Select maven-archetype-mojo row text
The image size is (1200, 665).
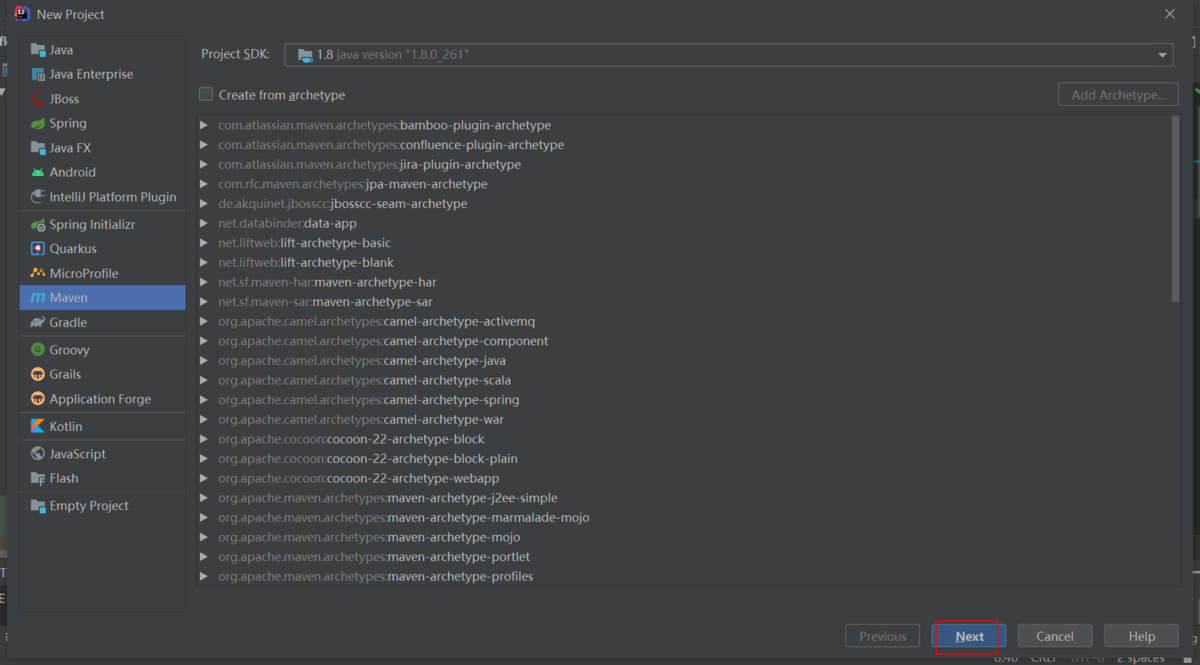[369, 537]
